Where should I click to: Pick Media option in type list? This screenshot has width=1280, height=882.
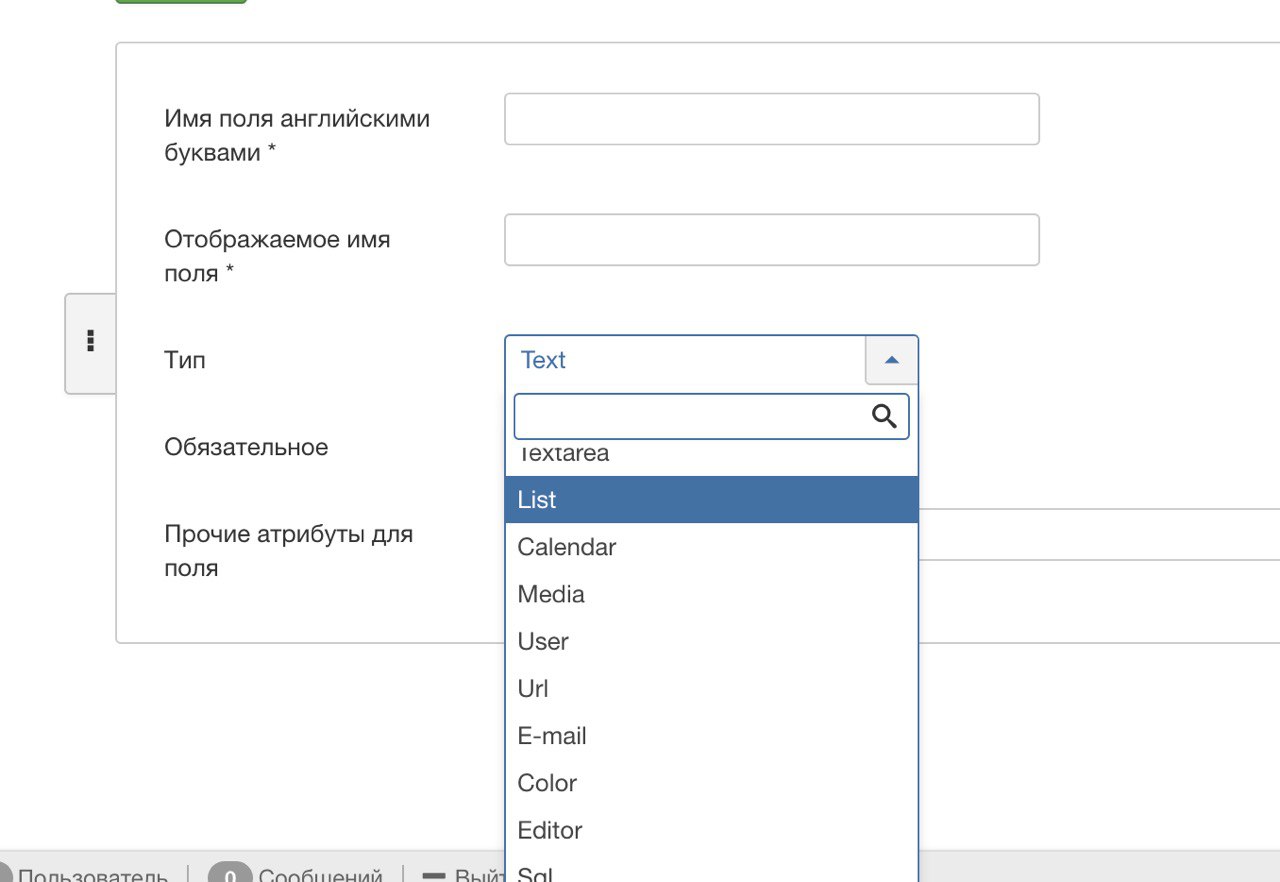(x=711, y=594)
